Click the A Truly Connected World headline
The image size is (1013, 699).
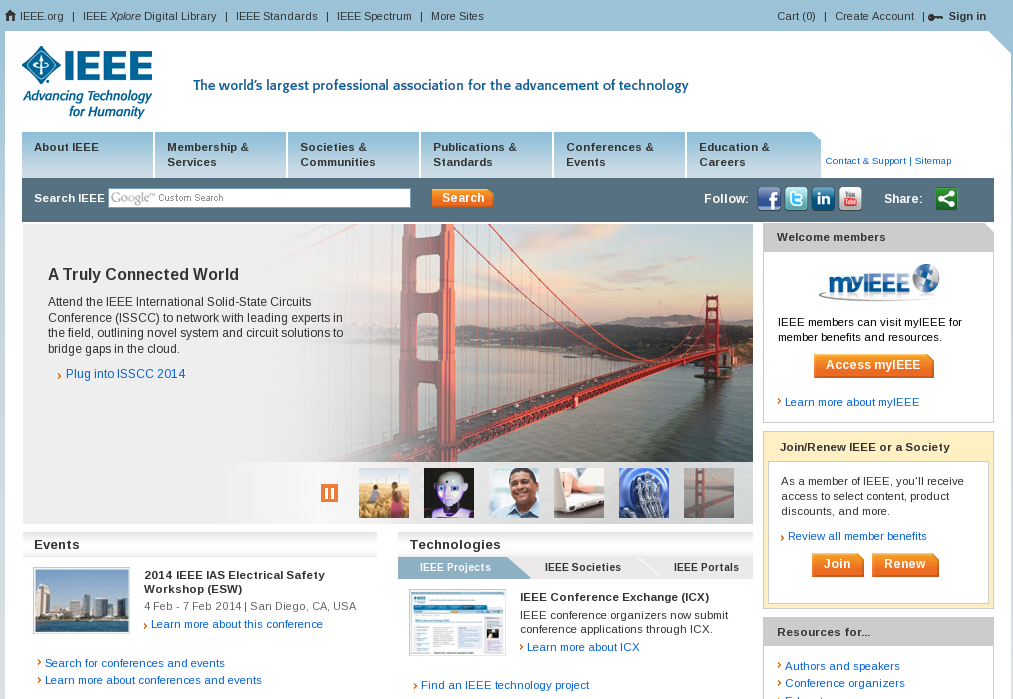point(143,275)
